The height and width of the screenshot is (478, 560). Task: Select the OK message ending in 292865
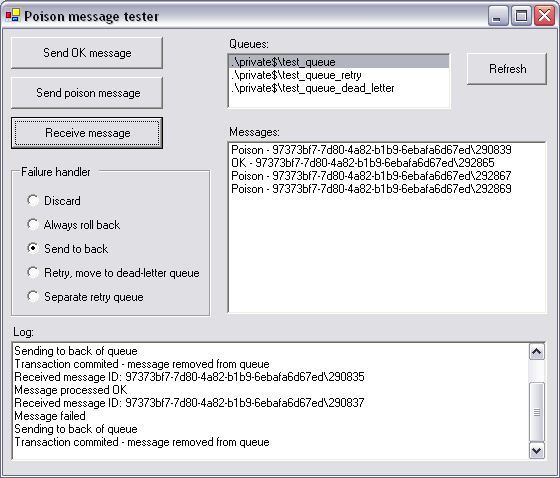coord(386,163)
